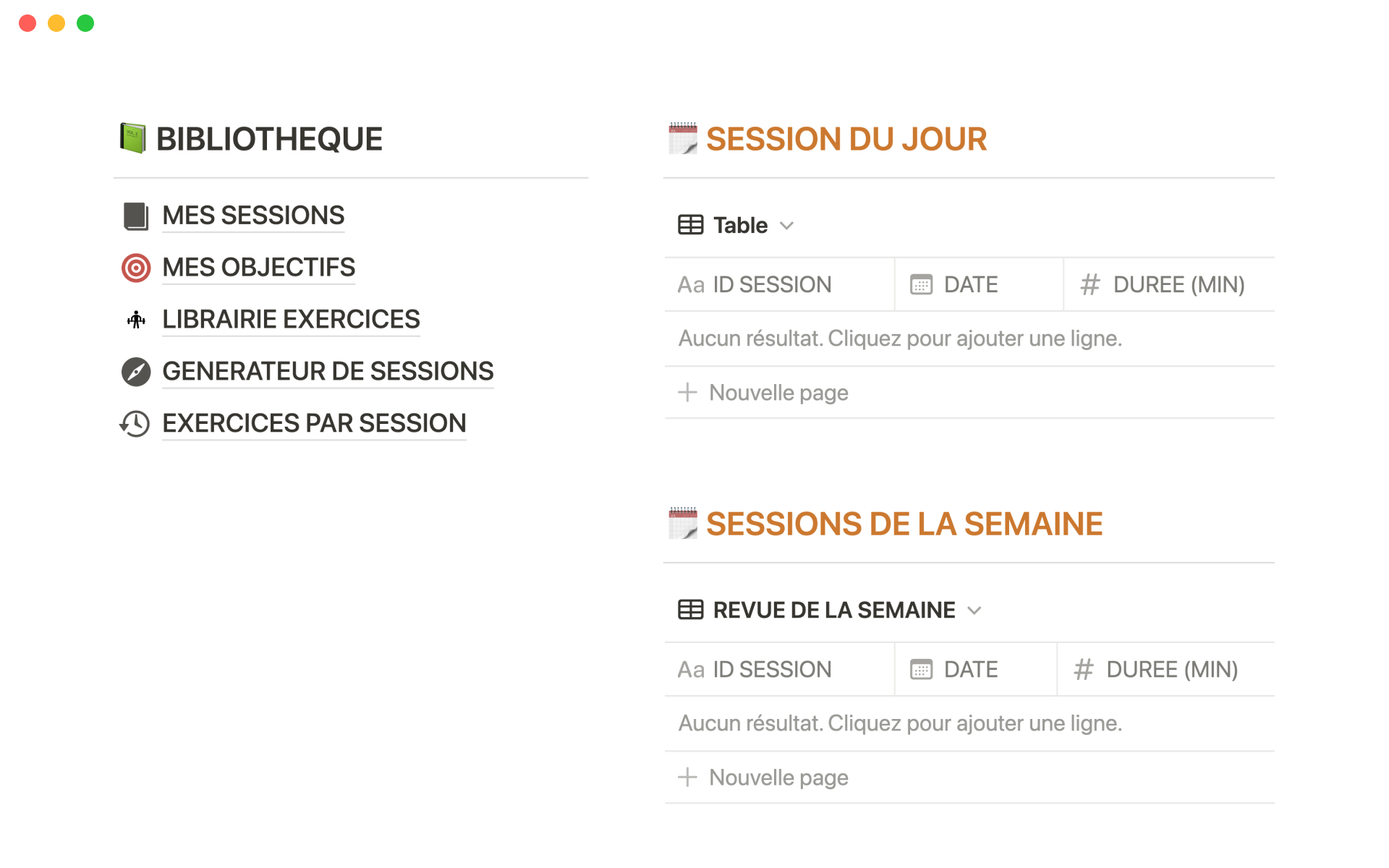
Task: Click the calendar icon beside SESSIONS DE LA SEMAINE
Action: click(682, 523)
